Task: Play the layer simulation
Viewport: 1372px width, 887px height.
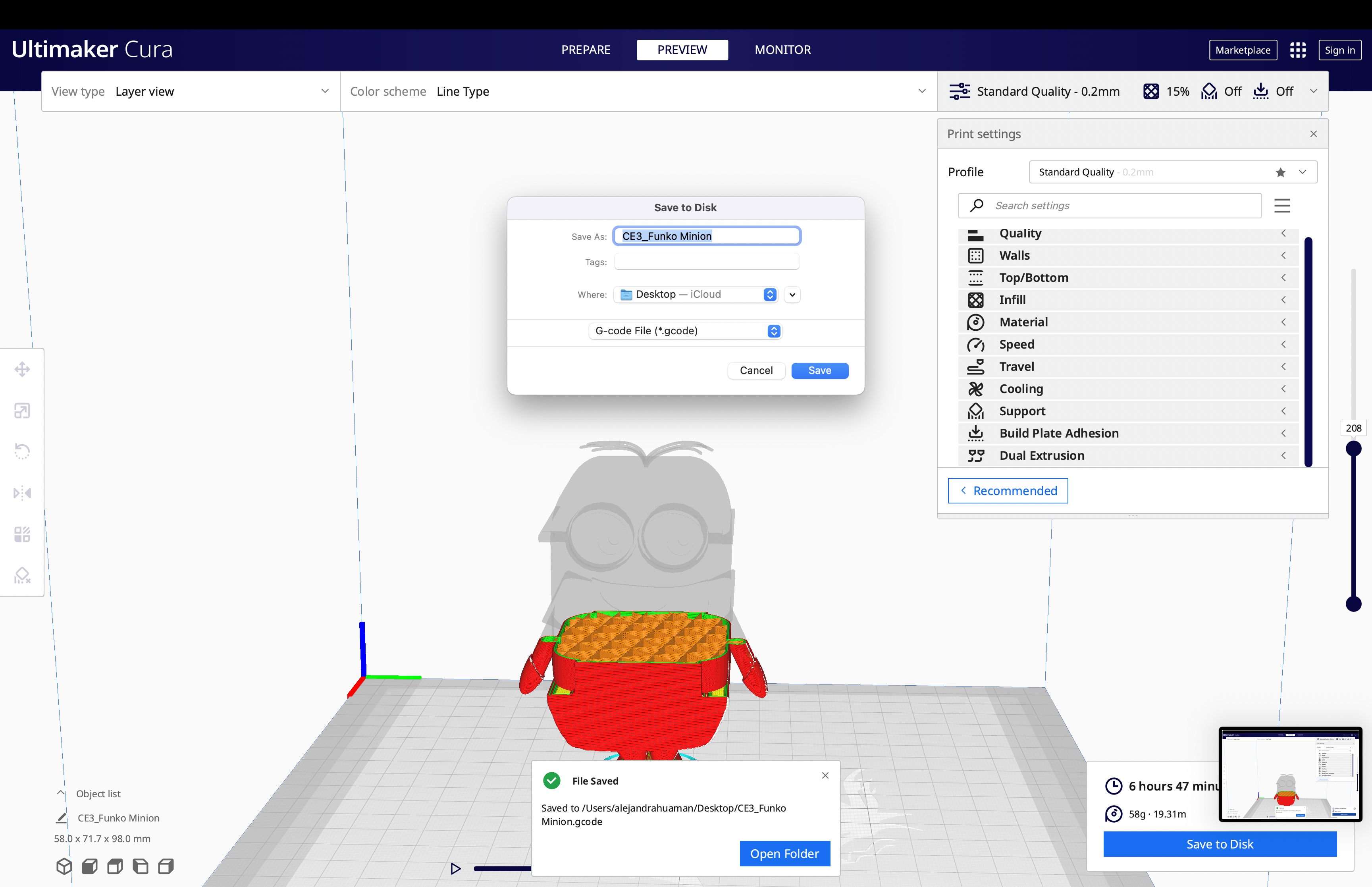Action: coord(455,868)
